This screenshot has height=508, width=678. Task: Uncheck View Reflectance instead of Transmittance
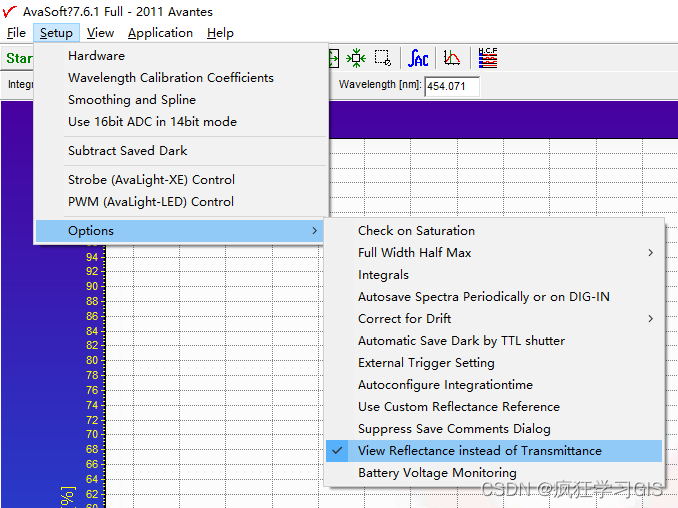(x=494, y=451)
